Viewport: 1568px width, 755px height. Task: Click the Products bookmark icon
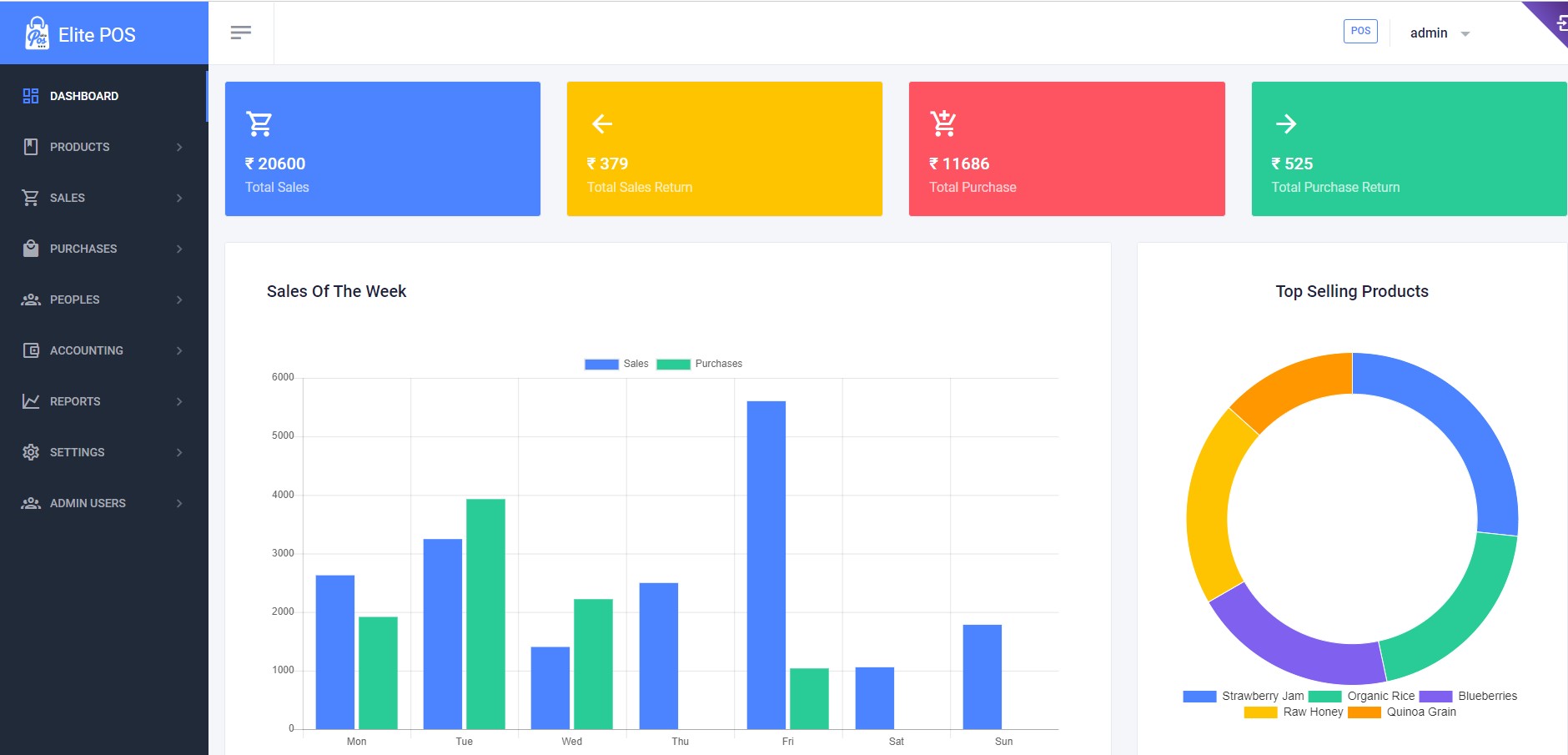click(31, 147)
